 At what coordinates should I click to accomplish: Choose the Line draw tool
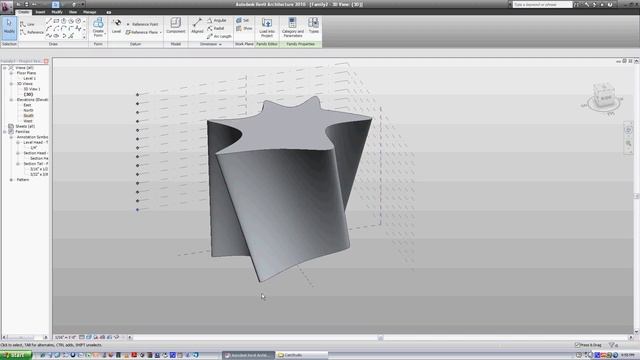(27, 24)
